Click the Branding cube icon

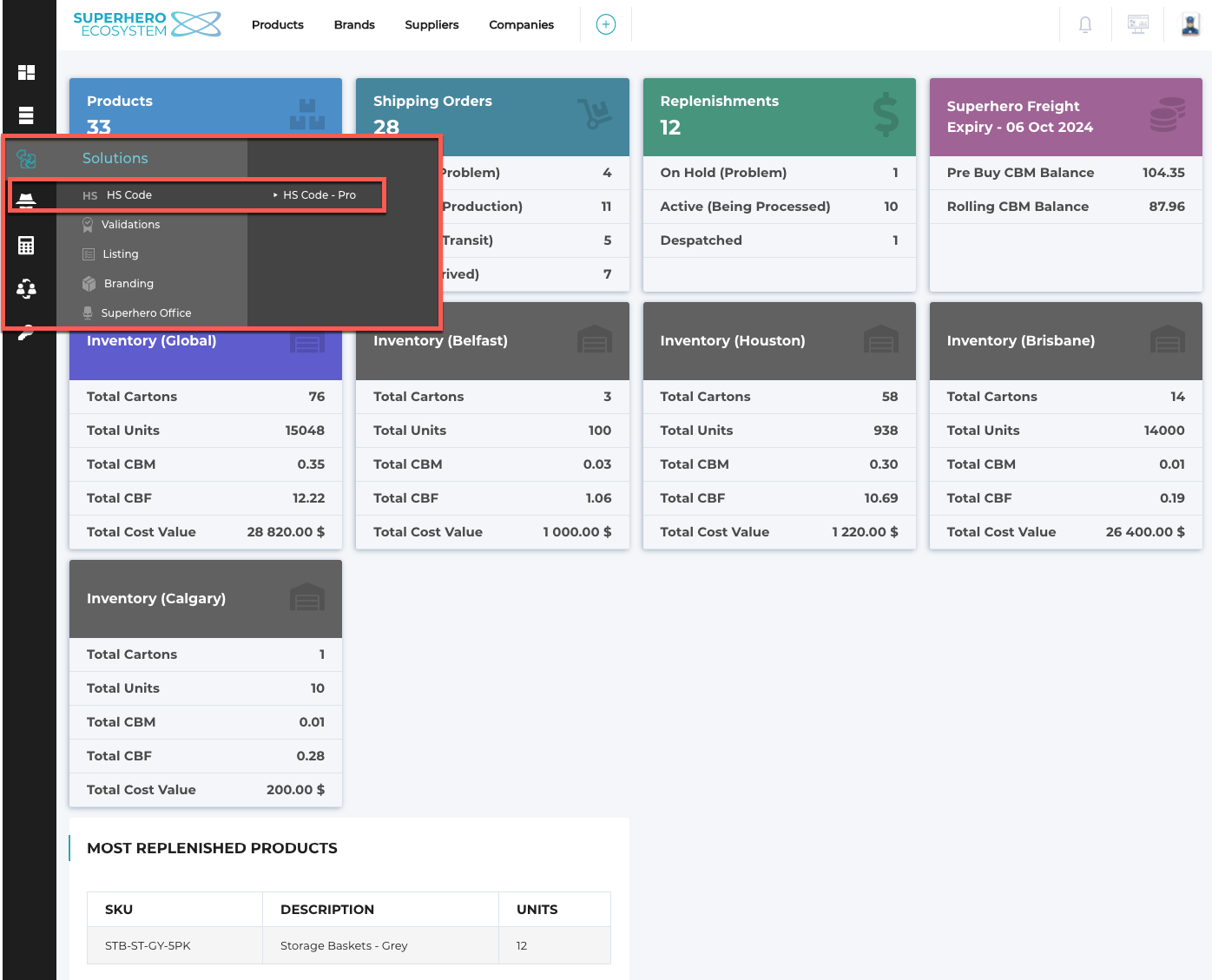(89, 284)
